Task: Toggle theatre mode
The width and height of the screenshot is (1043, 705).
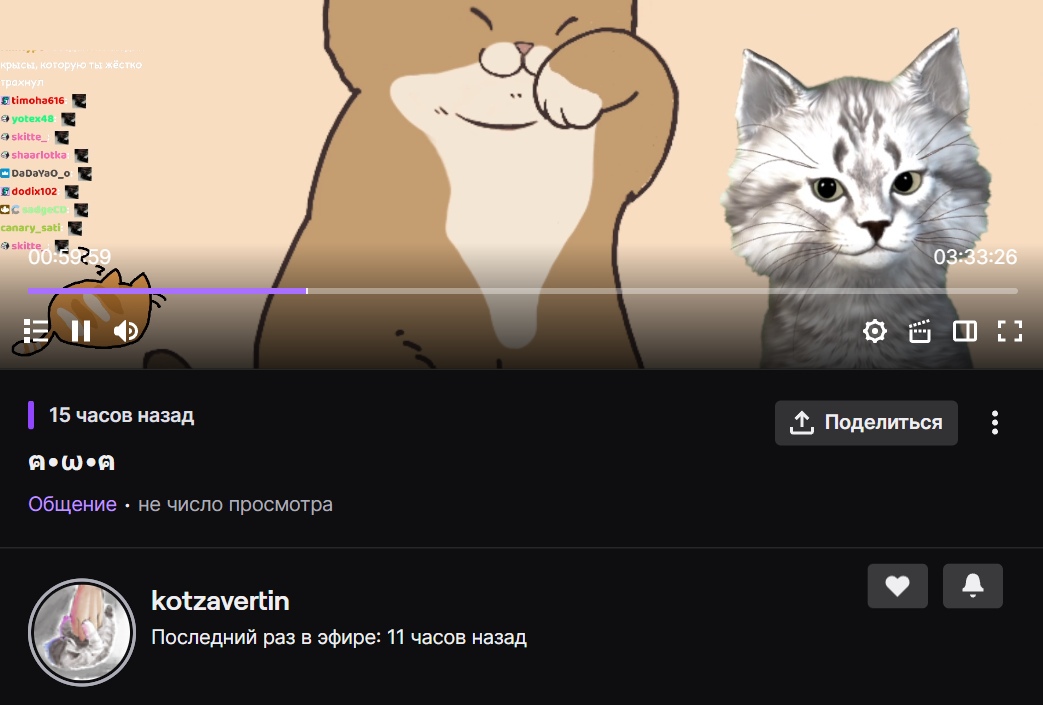Action: point(965,331)
